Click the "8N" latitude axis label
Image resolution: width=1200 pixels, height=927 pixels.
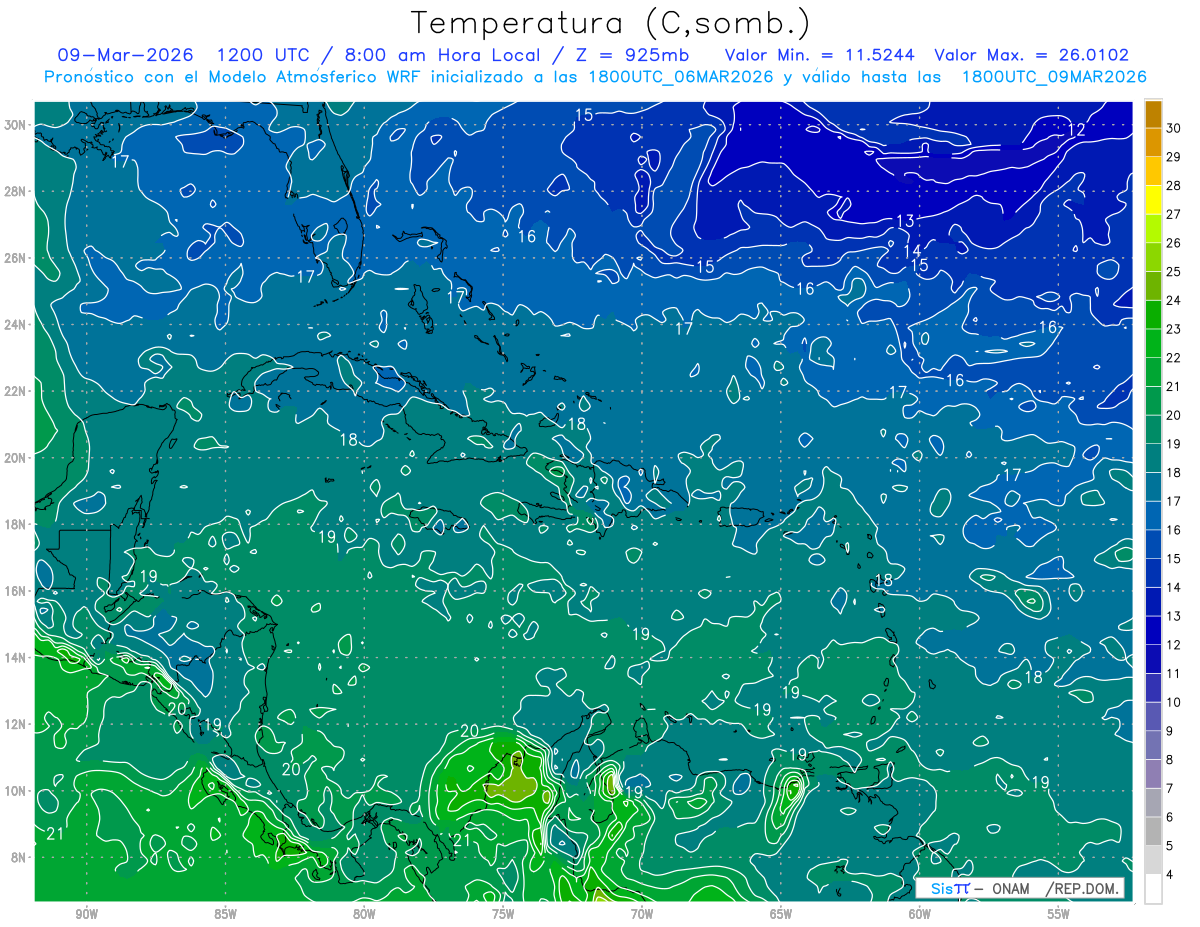pyautogui.click(x=20, y=856)
